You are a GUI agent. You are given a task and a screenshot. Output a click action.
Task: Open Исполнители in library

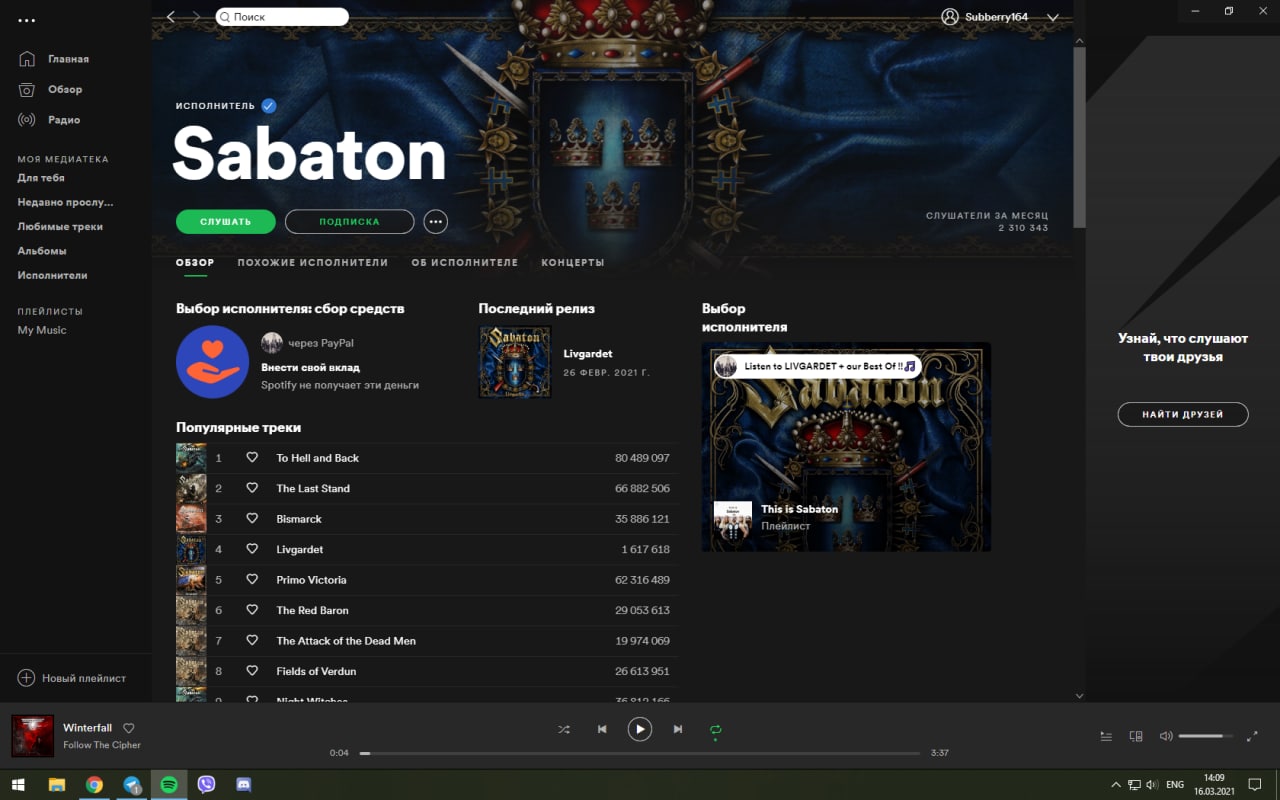coord(52,275)
